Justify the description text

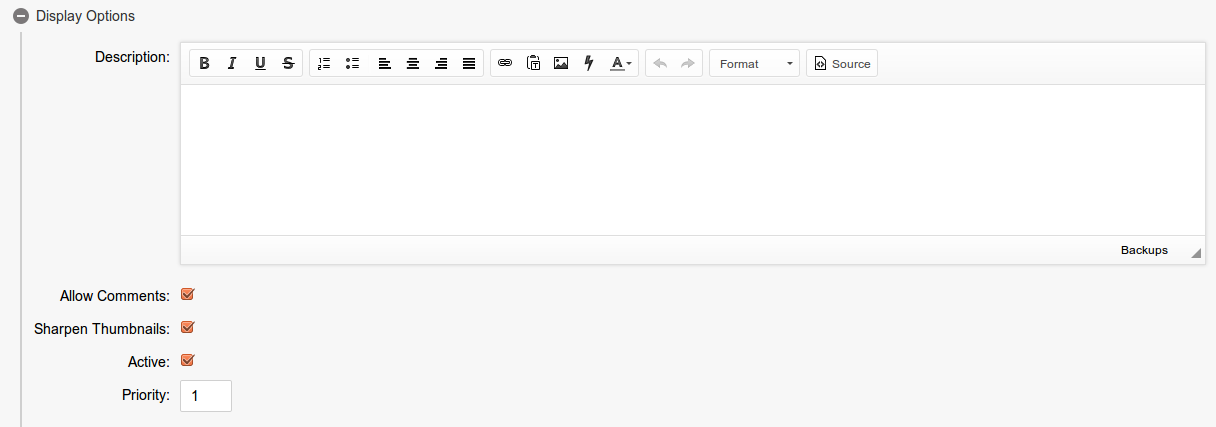point(469,64)
